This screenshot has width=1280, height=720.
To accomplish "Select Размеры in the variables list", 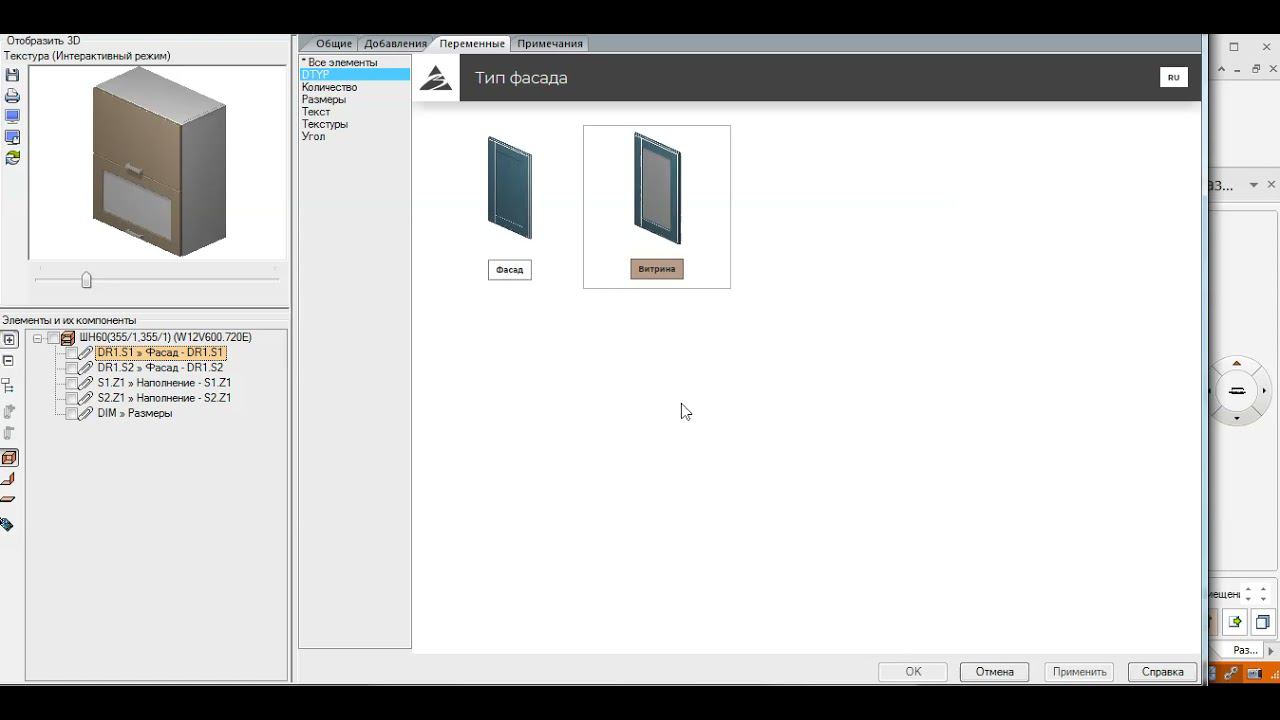I will (x=355, y=99).
